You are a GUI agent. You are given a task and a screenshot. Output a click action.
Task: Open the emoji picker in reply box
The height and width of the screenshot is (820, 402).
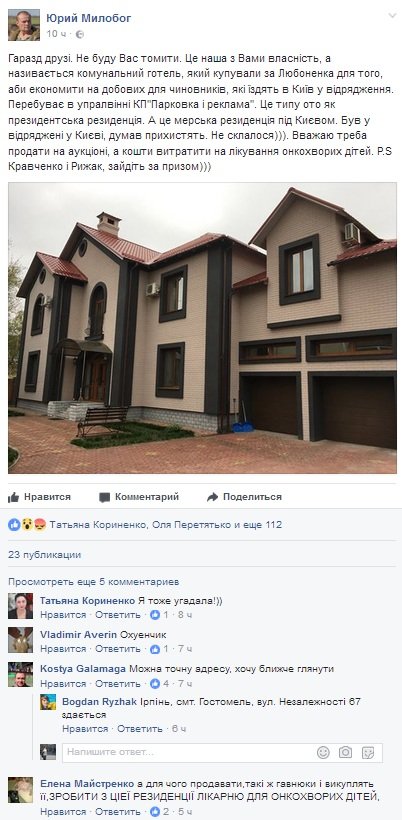pyautogui.click(x=323, y=753)
